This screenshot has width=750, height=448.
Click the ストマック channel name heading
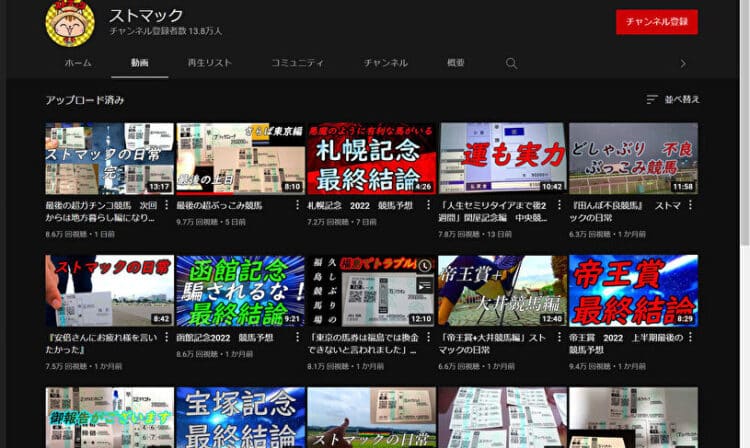tap(146, 15)
